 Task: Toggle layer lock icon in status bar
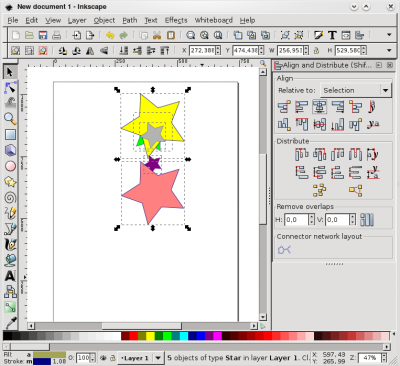pos(113,358)
